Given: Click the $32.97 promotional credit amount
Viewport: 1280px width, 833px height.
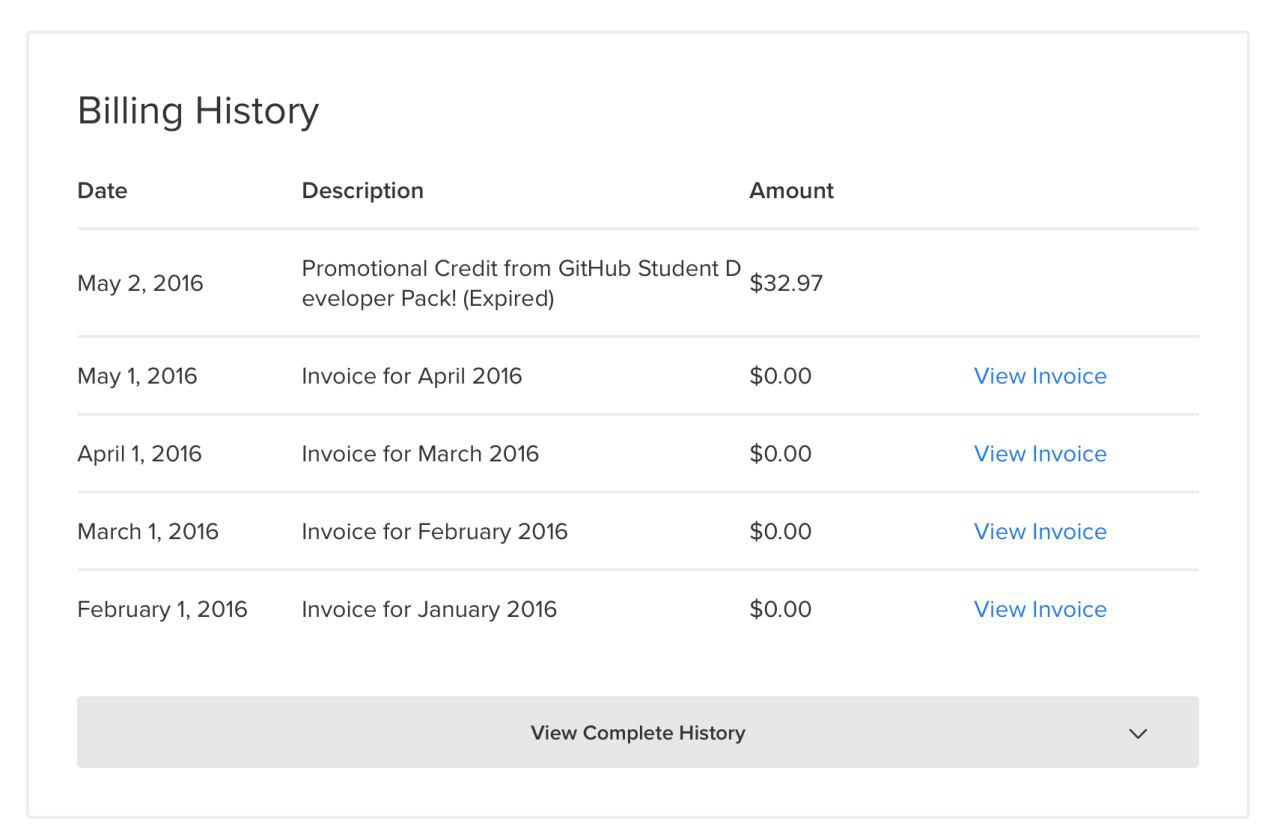Looking at the screenshot, I should click(x=786, y=284).
